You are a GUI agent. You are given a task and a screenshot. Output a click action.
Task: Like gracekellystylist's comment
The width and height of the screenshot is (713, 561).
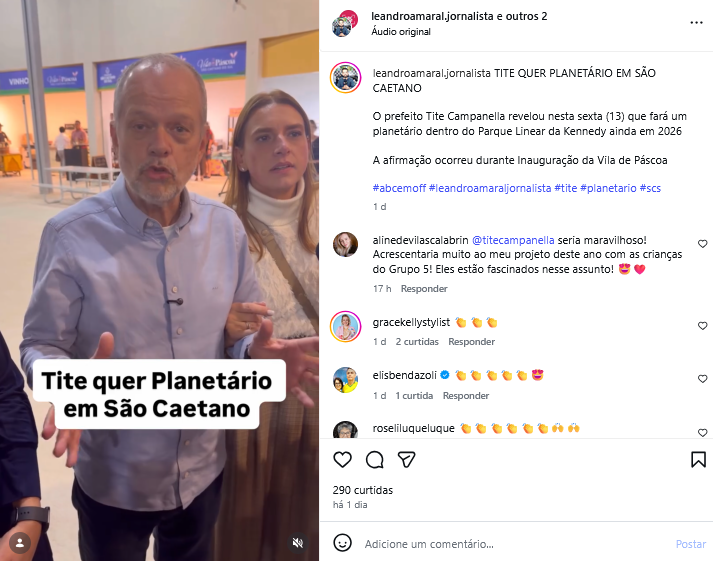[703, 326]
